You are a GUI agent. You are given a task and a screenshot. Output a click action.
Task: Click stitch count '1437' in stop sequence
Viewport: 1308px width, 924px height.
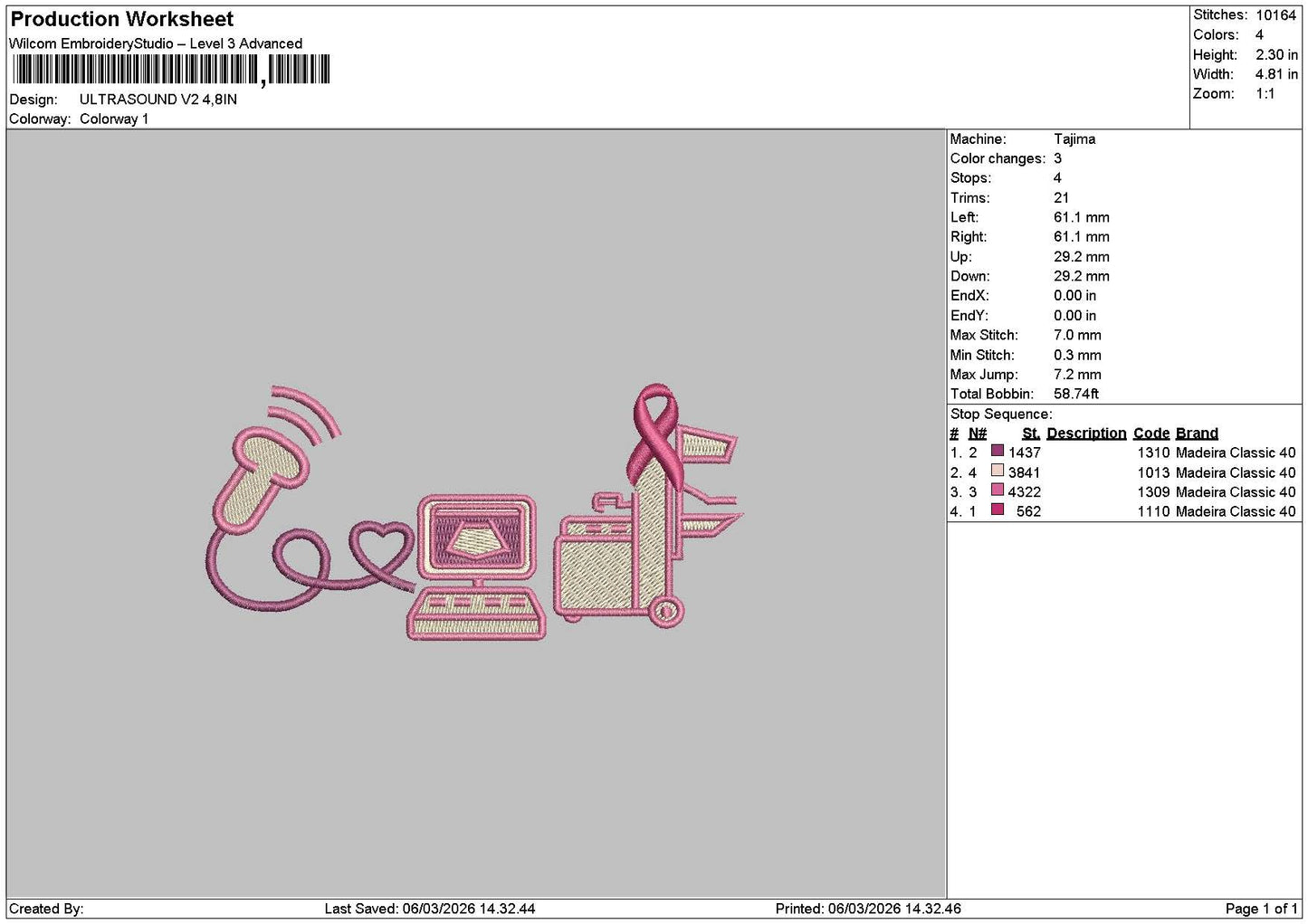pos(1025,452)
